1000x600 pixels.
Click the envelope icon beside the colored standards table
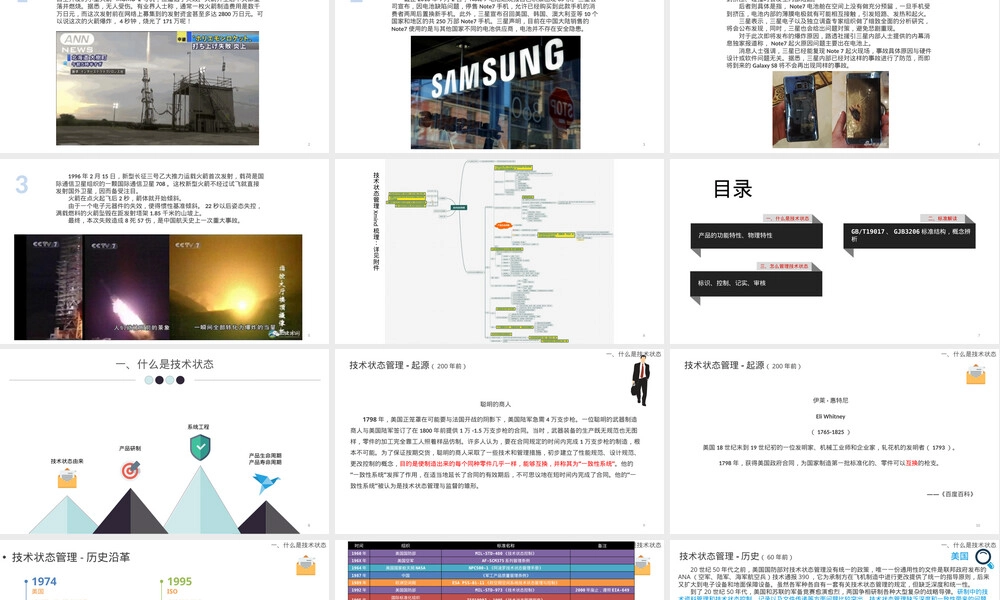pos(643,565)
